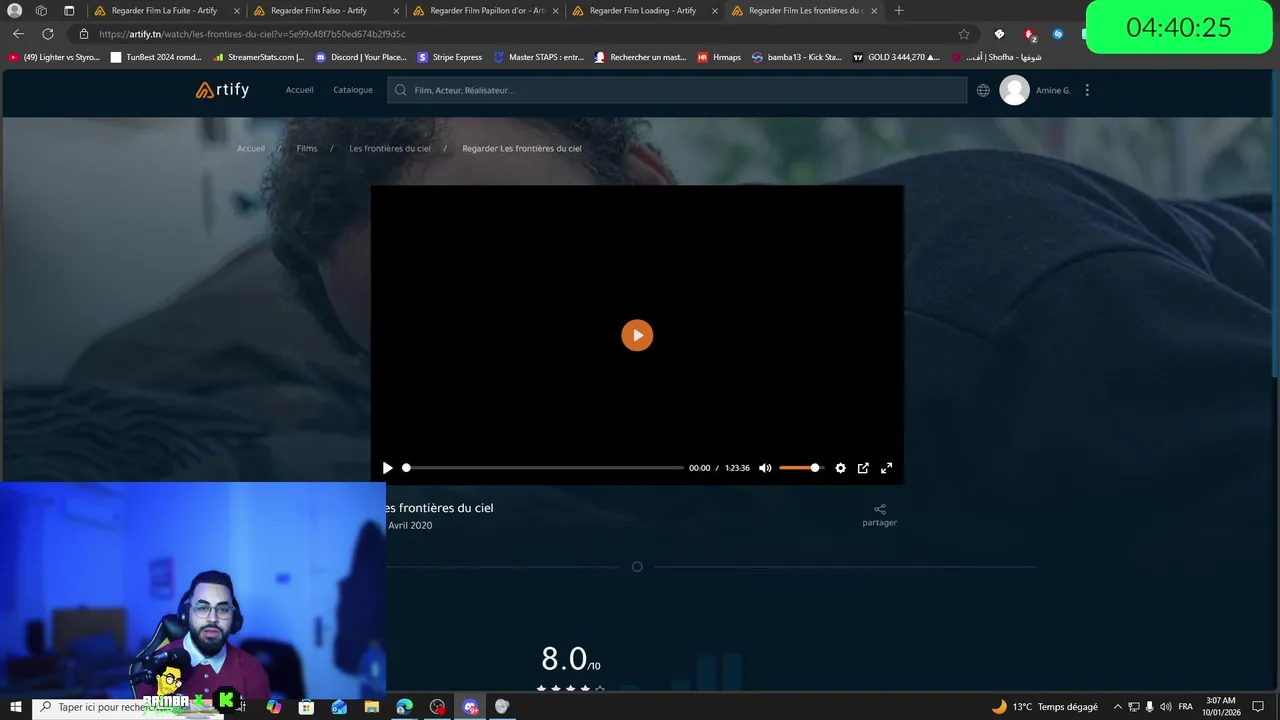Open the three-dot menu beside Amine G.
Screen dimensions: 1280x720
(x=1087, y=90)
